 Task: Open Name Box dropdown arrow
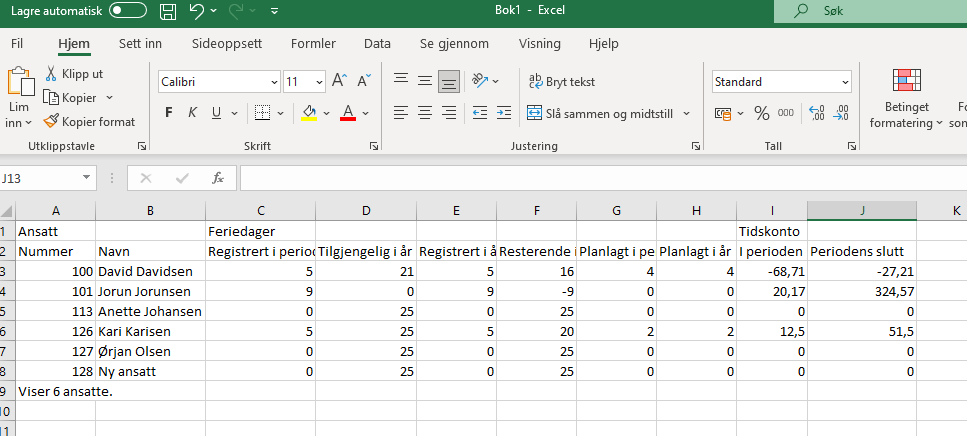click(86, 178)
